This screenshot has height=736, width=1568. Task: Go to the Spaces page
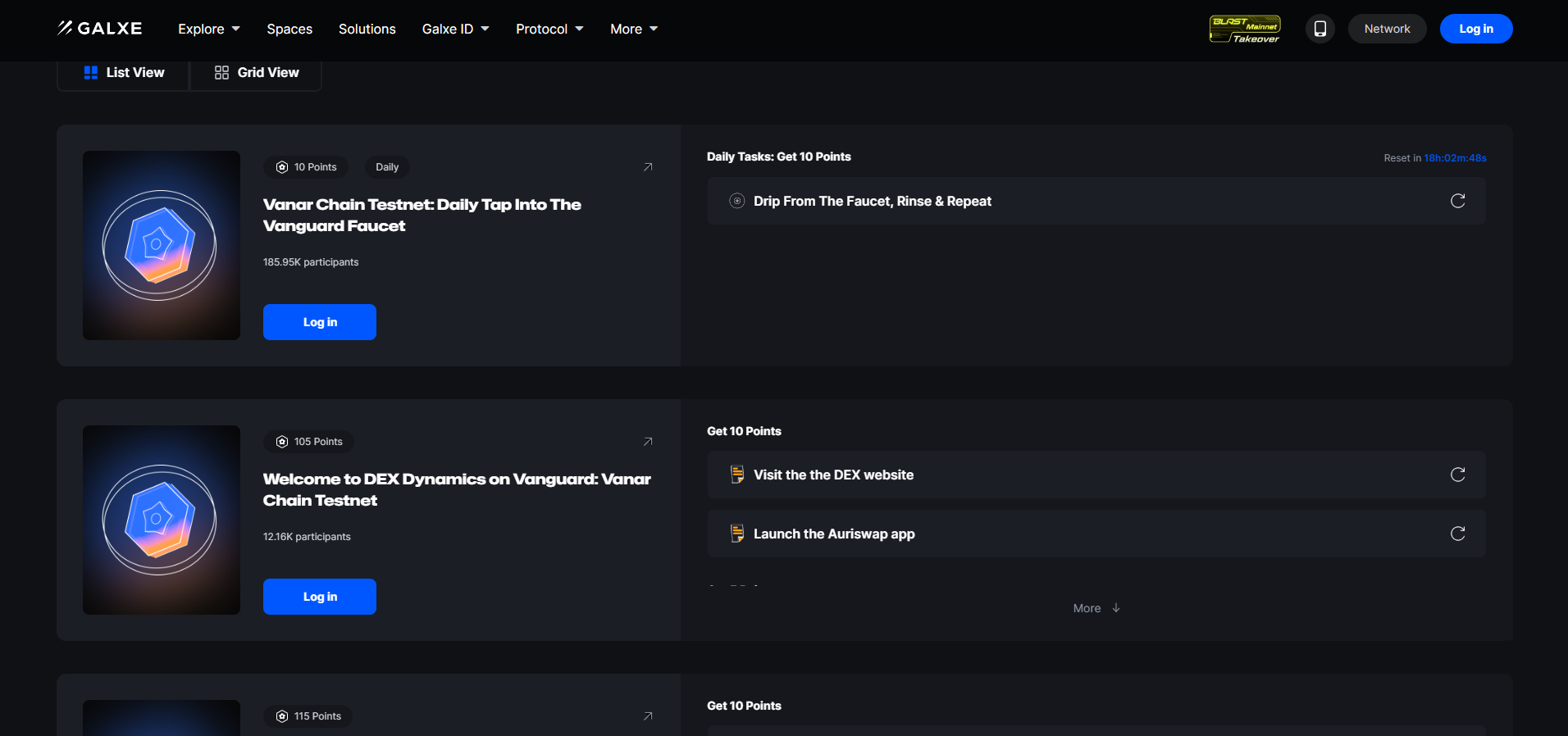(x=289, y=29)
